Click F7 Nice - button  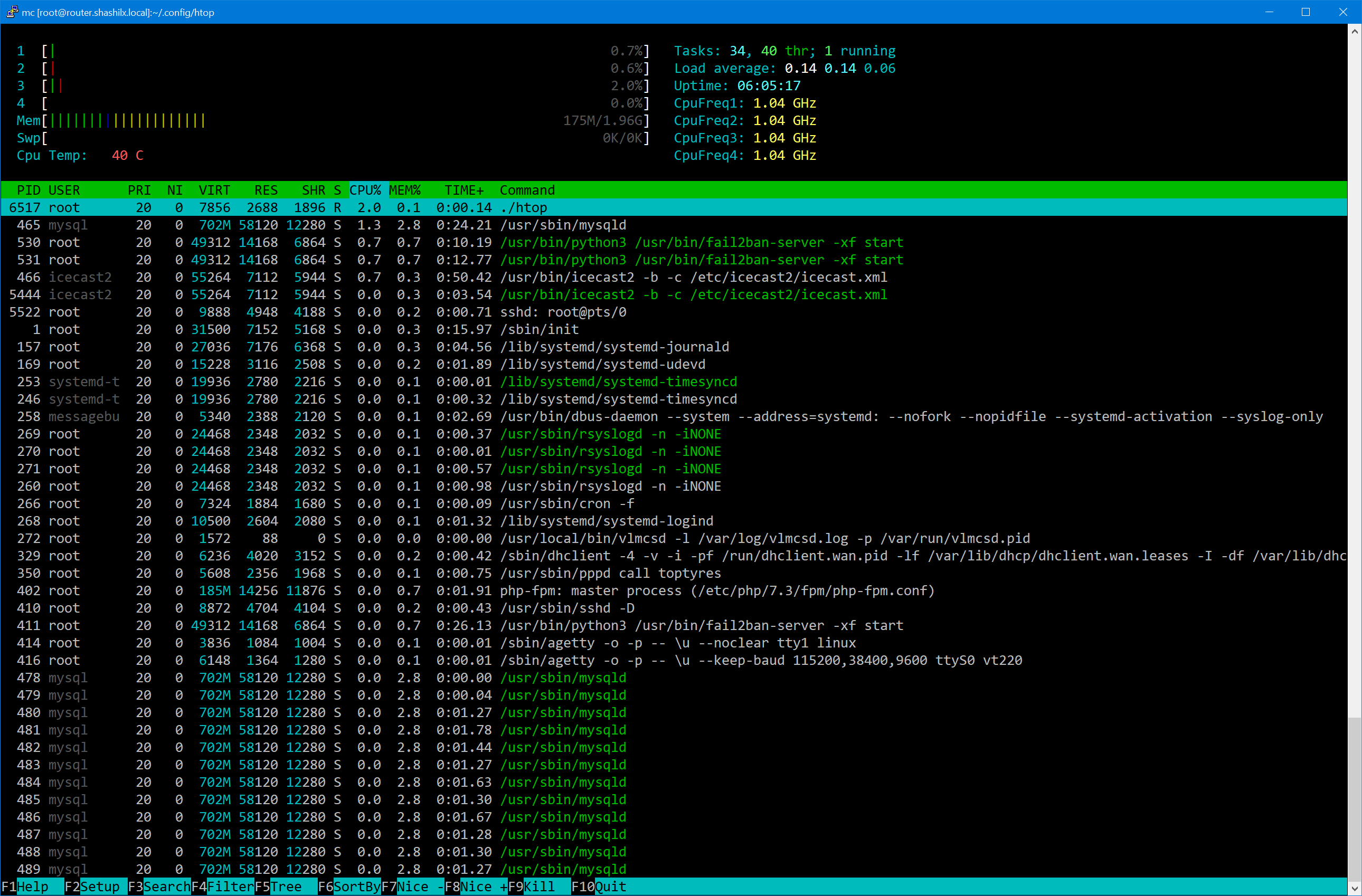[x=413, y=887]
